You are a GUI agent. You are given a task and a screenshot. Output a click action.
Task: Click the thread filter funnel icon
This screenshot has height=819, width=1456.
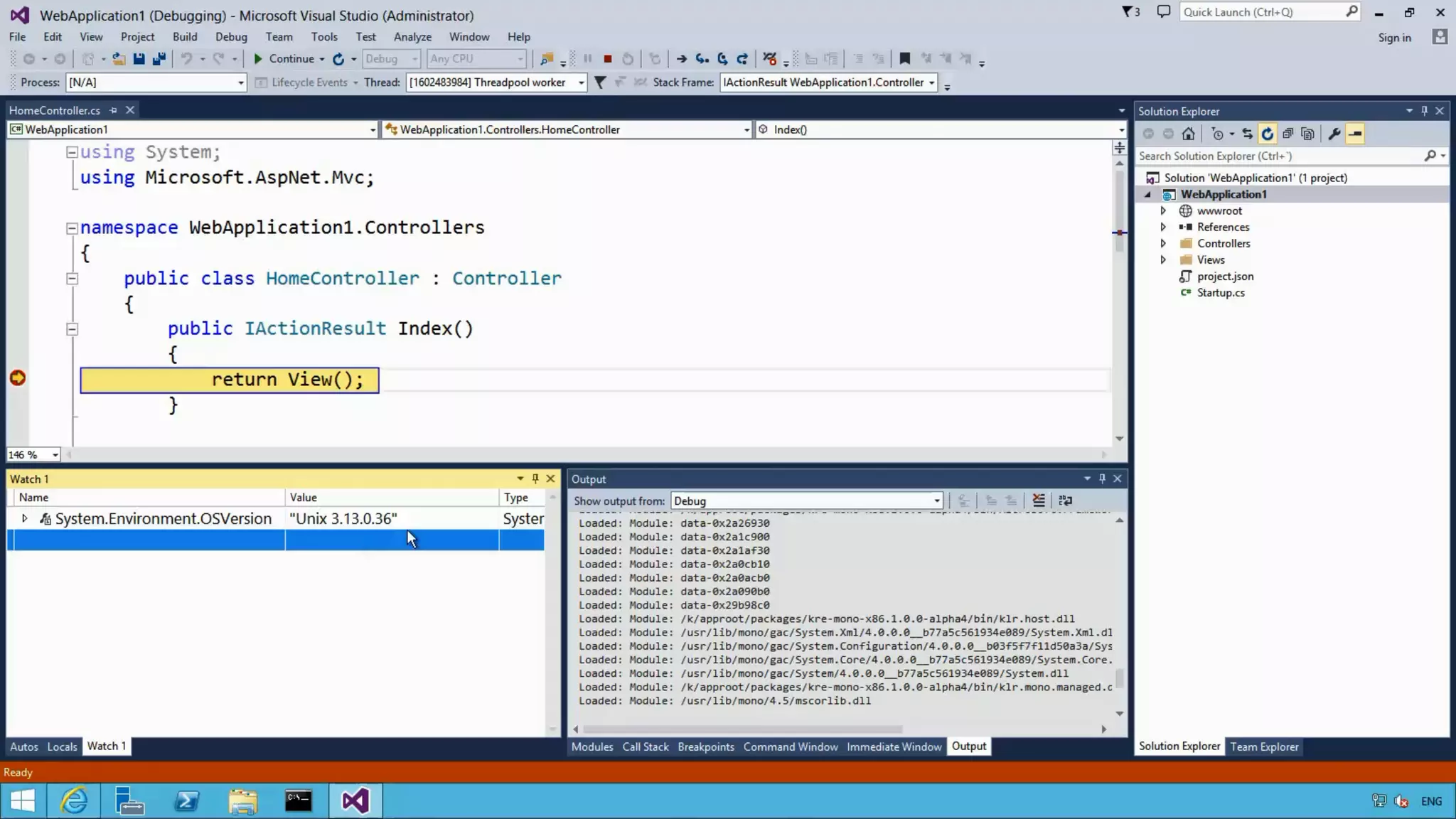click(600, 82)
